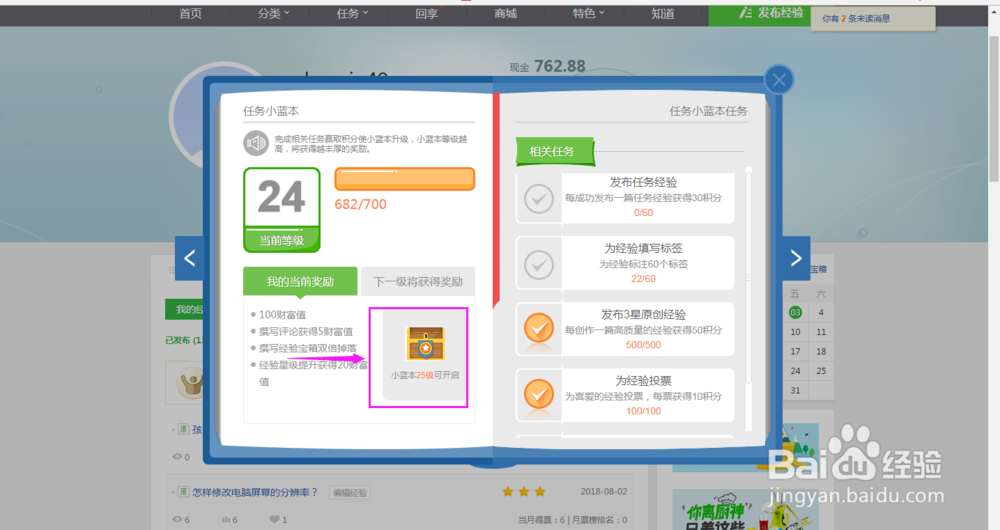The height and width of the screenshot is (530, 1000).
Task: Click the heart likes icon
Action: pos(274,520)
